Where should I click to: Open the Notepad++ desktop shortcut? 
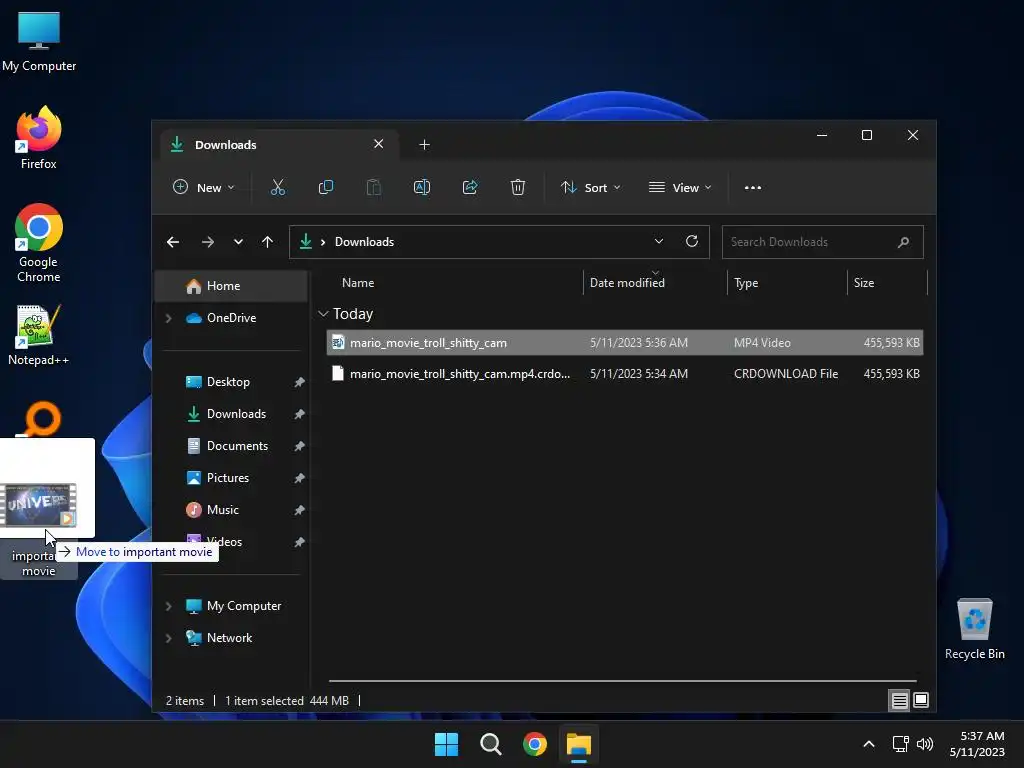pyautogui.click(x=39, y=335)
